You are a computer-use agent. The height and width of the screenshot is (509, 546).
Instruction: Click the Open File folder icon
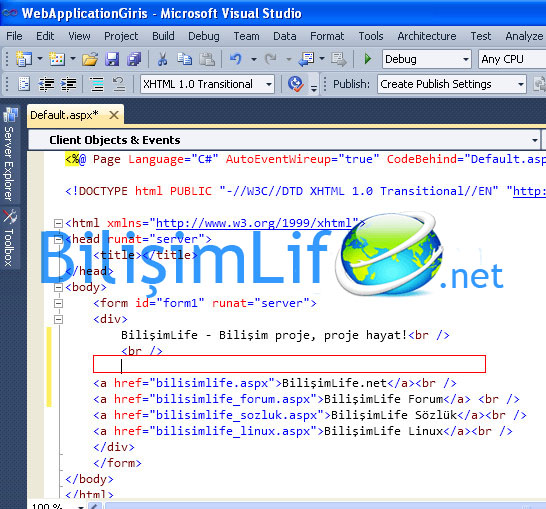pos(90,59)
